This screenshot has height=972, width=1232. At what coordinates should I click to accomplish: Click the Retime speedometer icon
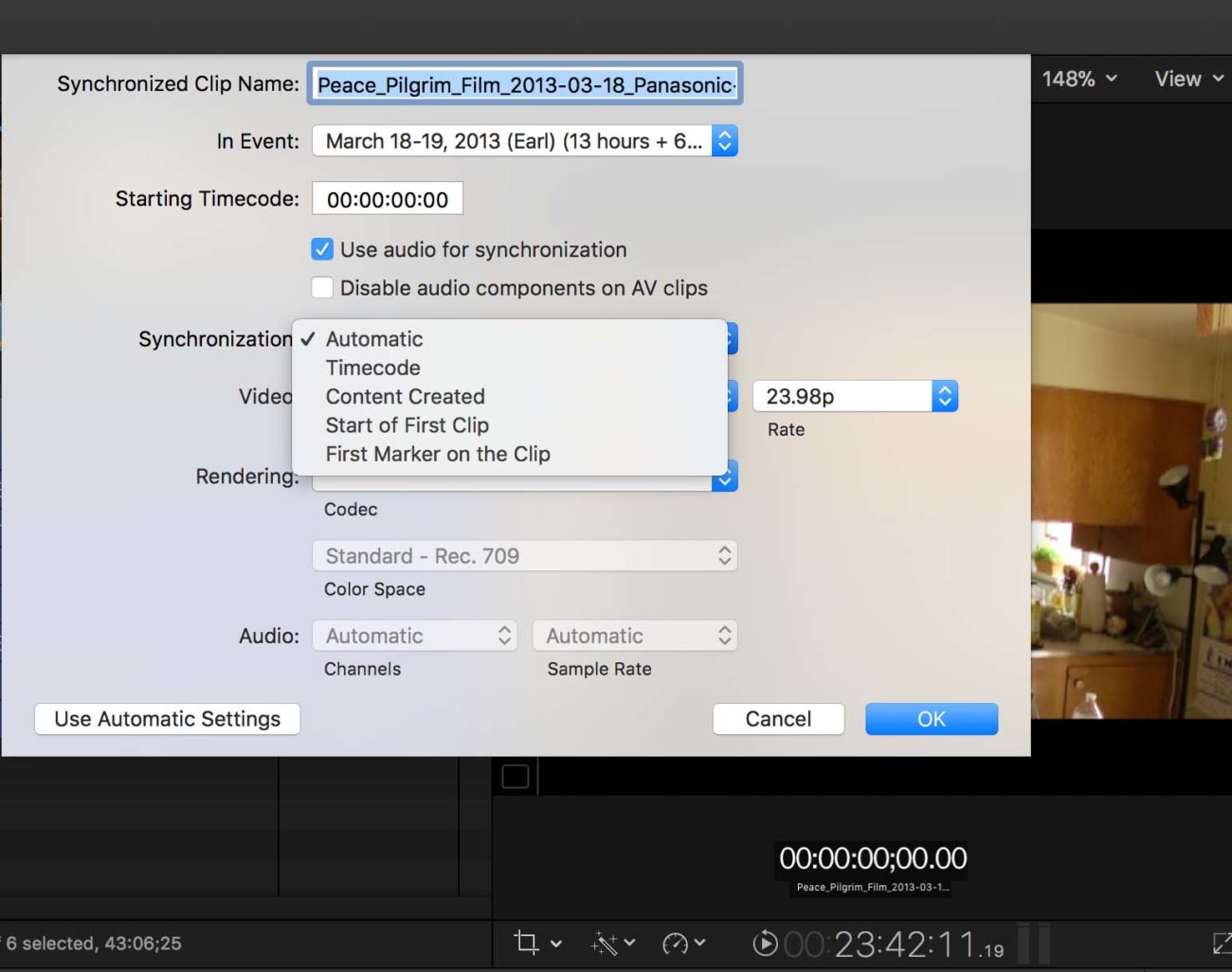677,944
